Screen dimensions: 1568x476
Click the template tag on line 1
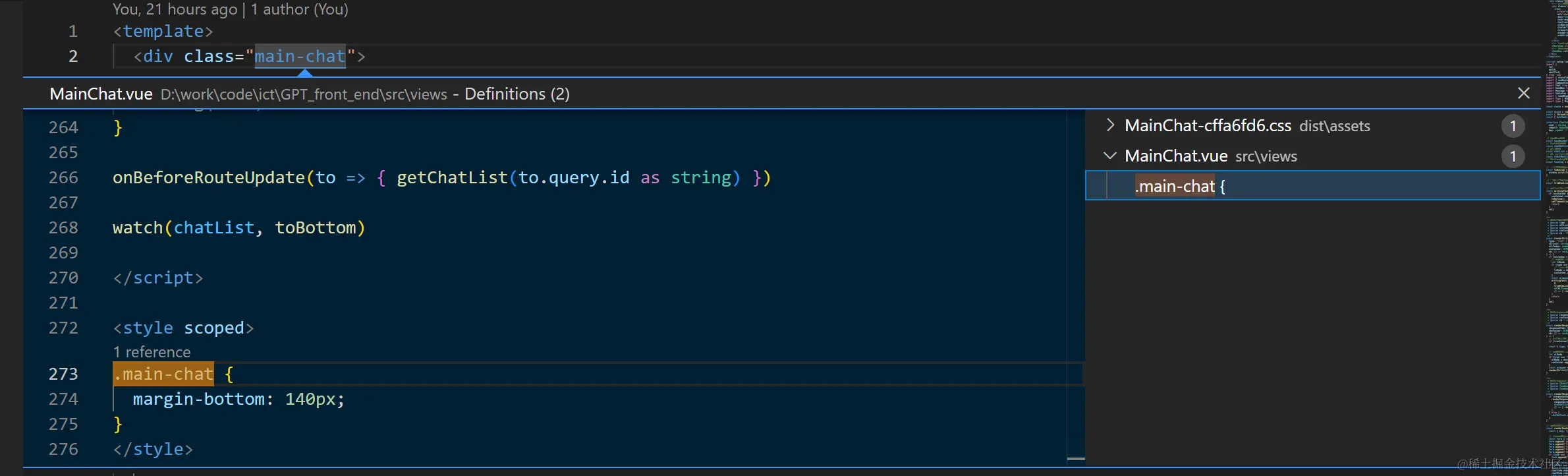(163, 32)
